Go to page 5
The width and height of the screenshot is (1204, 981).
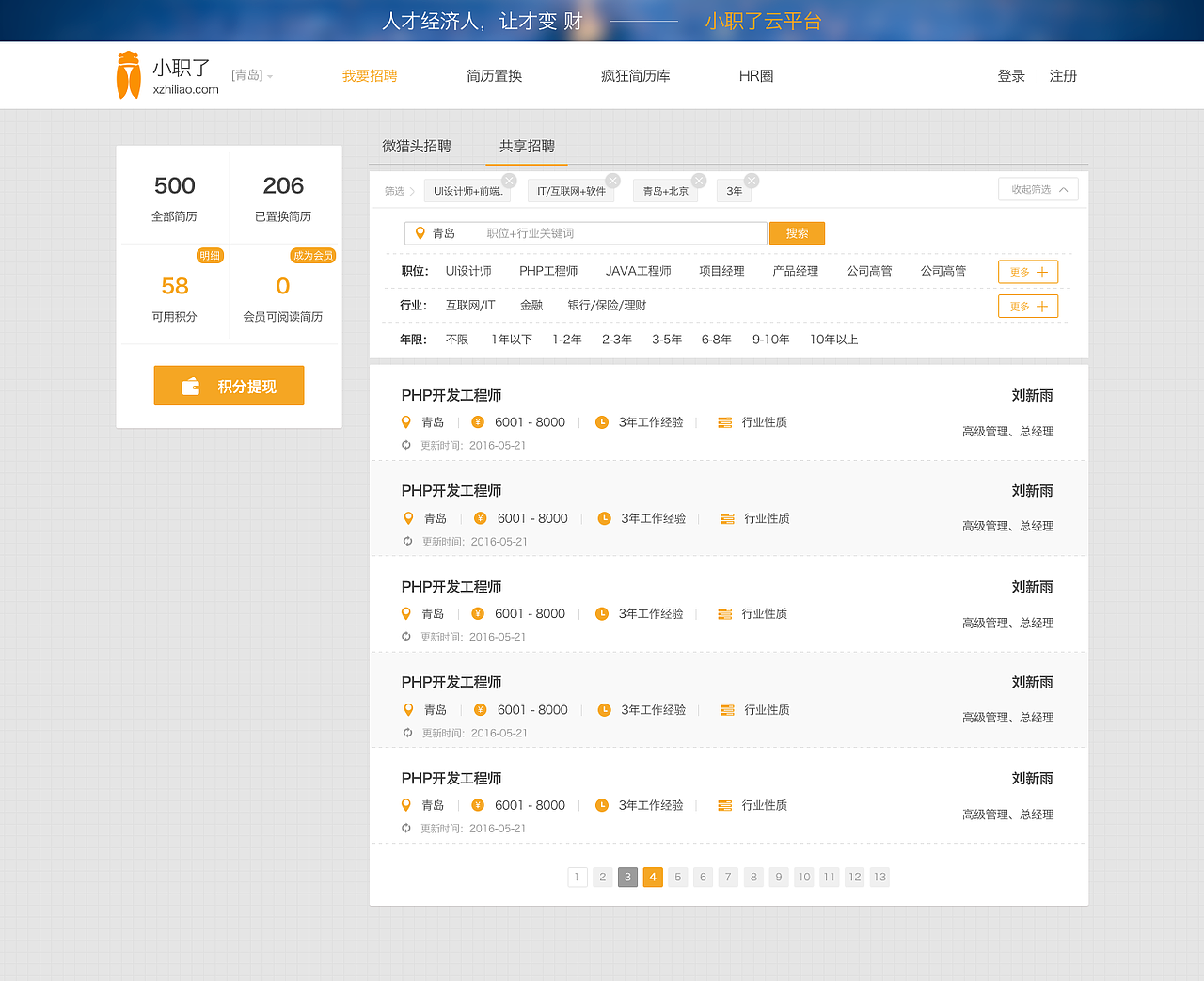point(678,877)
